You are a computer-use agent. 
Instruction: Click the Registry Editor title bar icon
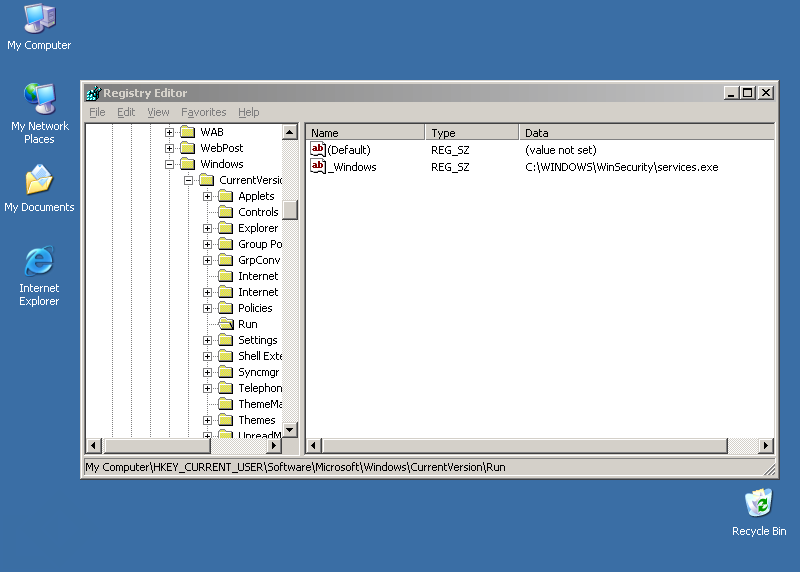point(93,93)
